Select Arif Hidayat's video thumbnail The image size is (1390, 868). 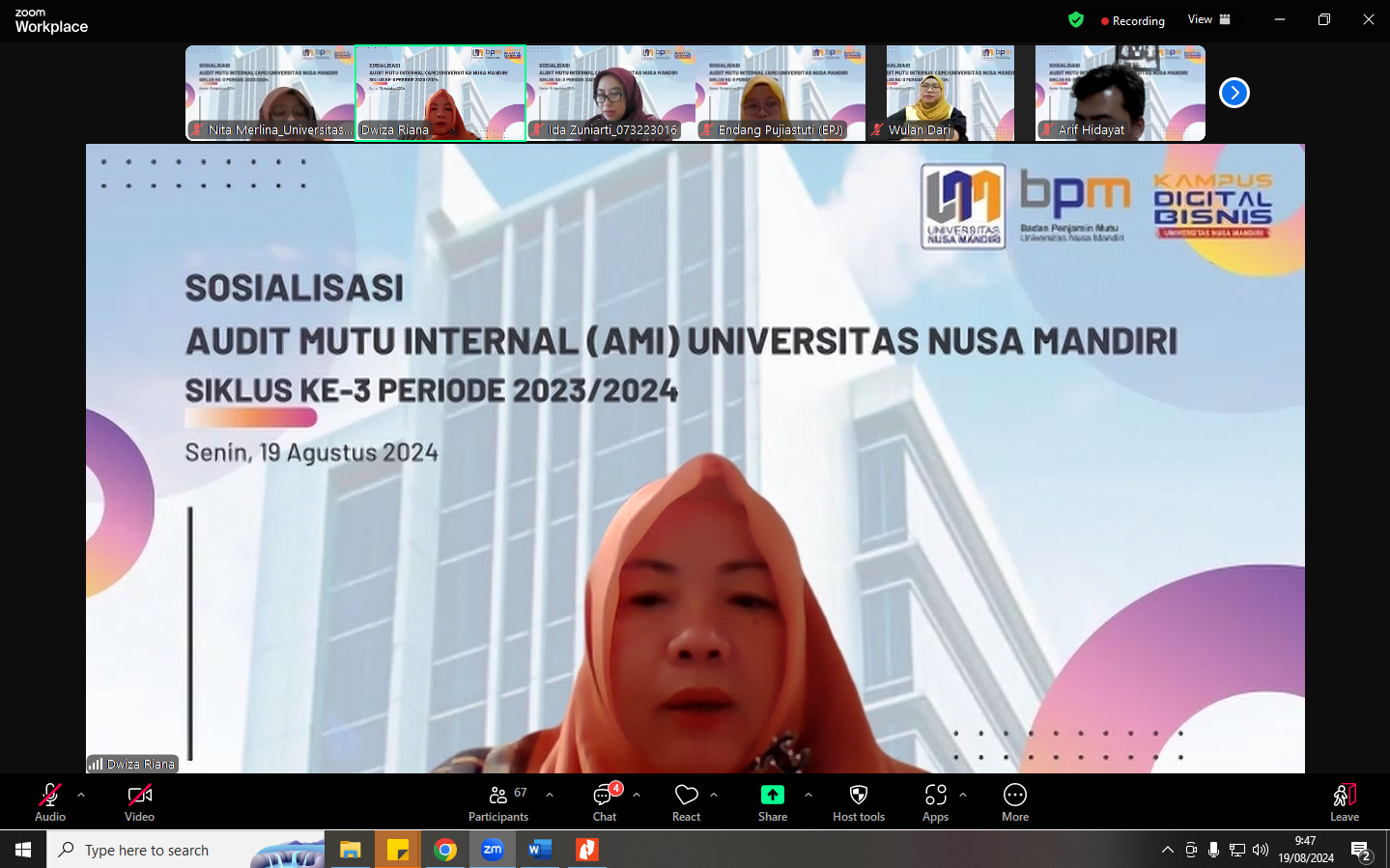click(x=1120, y=93)
